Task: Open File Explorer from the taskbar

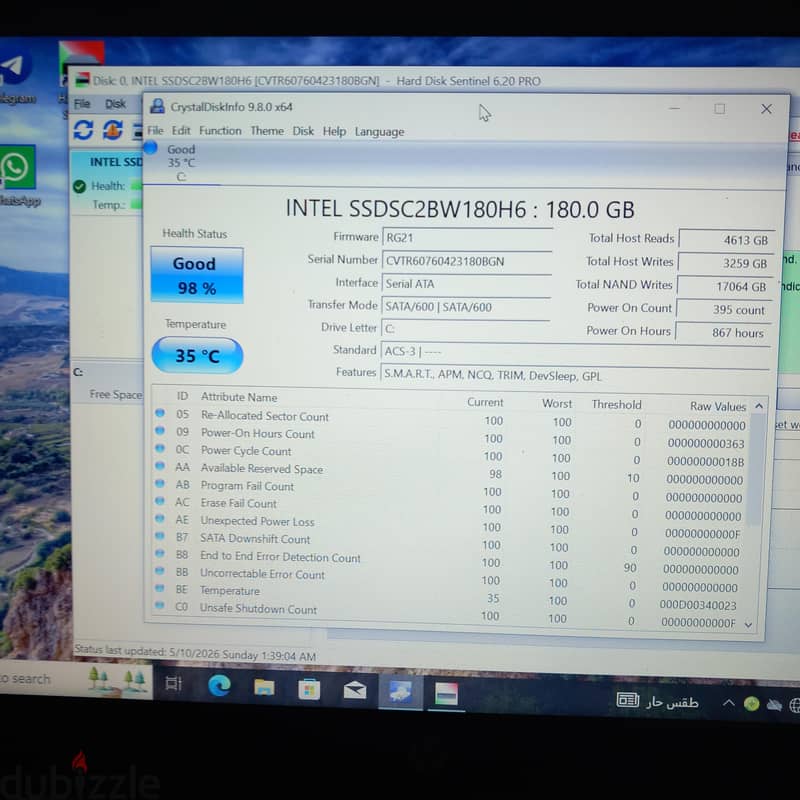Action: pos(264,688)
